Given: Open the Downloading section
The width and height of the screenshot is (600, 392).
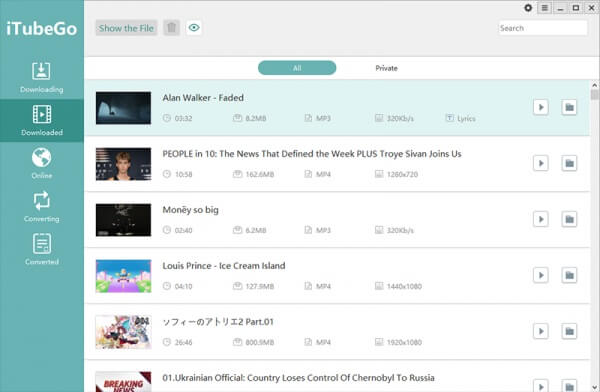Looking at the screenshot, I should [41, 78].
